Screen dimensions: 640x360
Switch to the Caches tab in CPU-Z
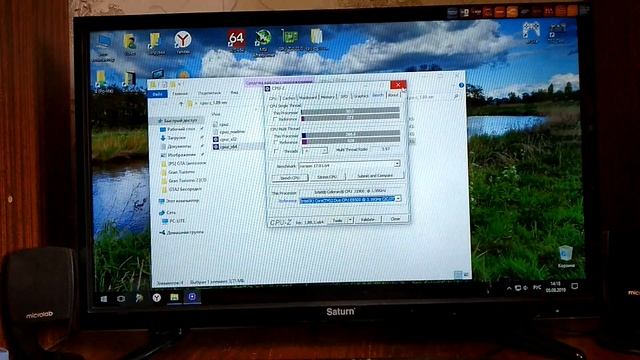click(288, 98)
